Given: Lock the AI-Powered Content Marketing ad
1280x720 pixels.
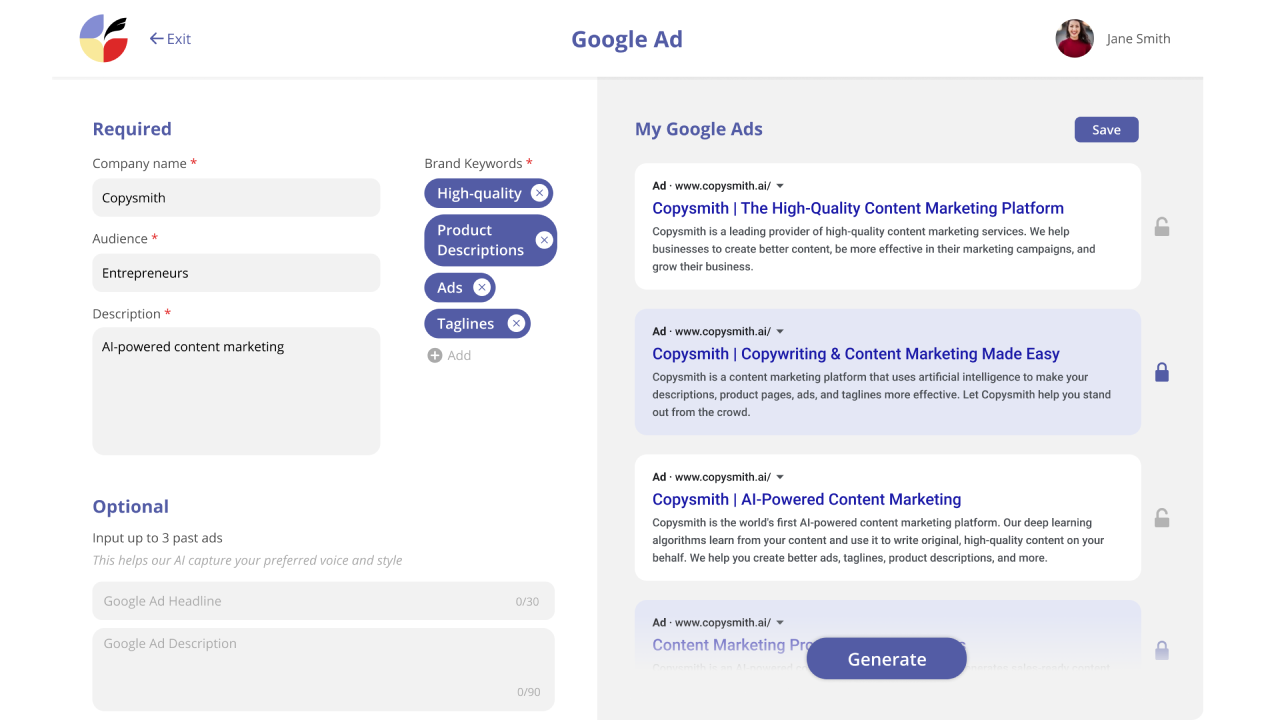Looking at the screenshot, I should pos(1161,518).
